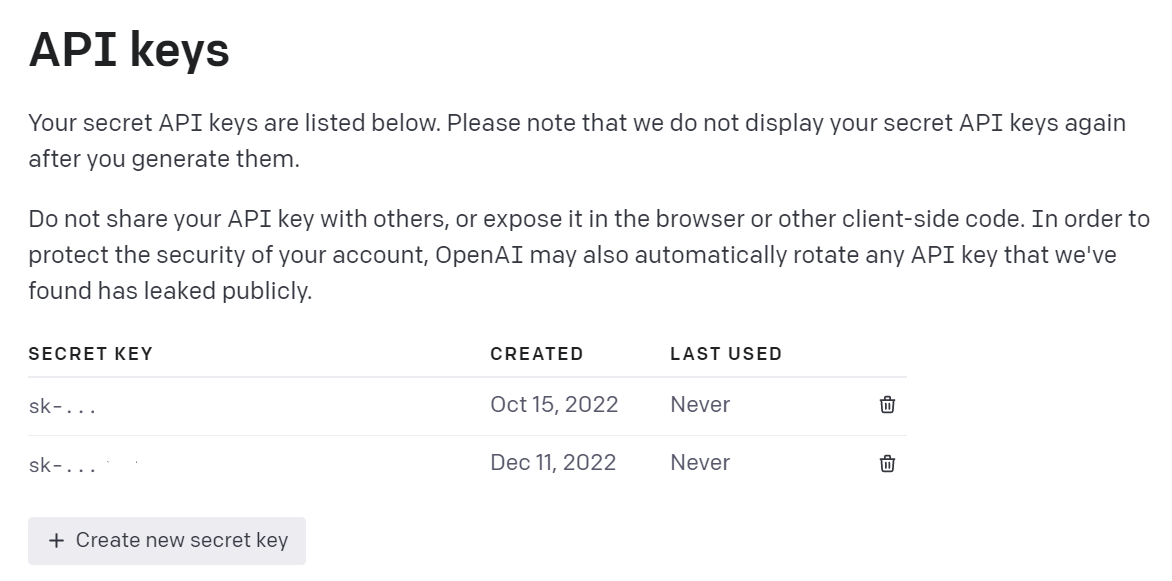1172x581 pixels.
Task: Click the word OpenAI in the notice
Action: [x=478, y=255]
